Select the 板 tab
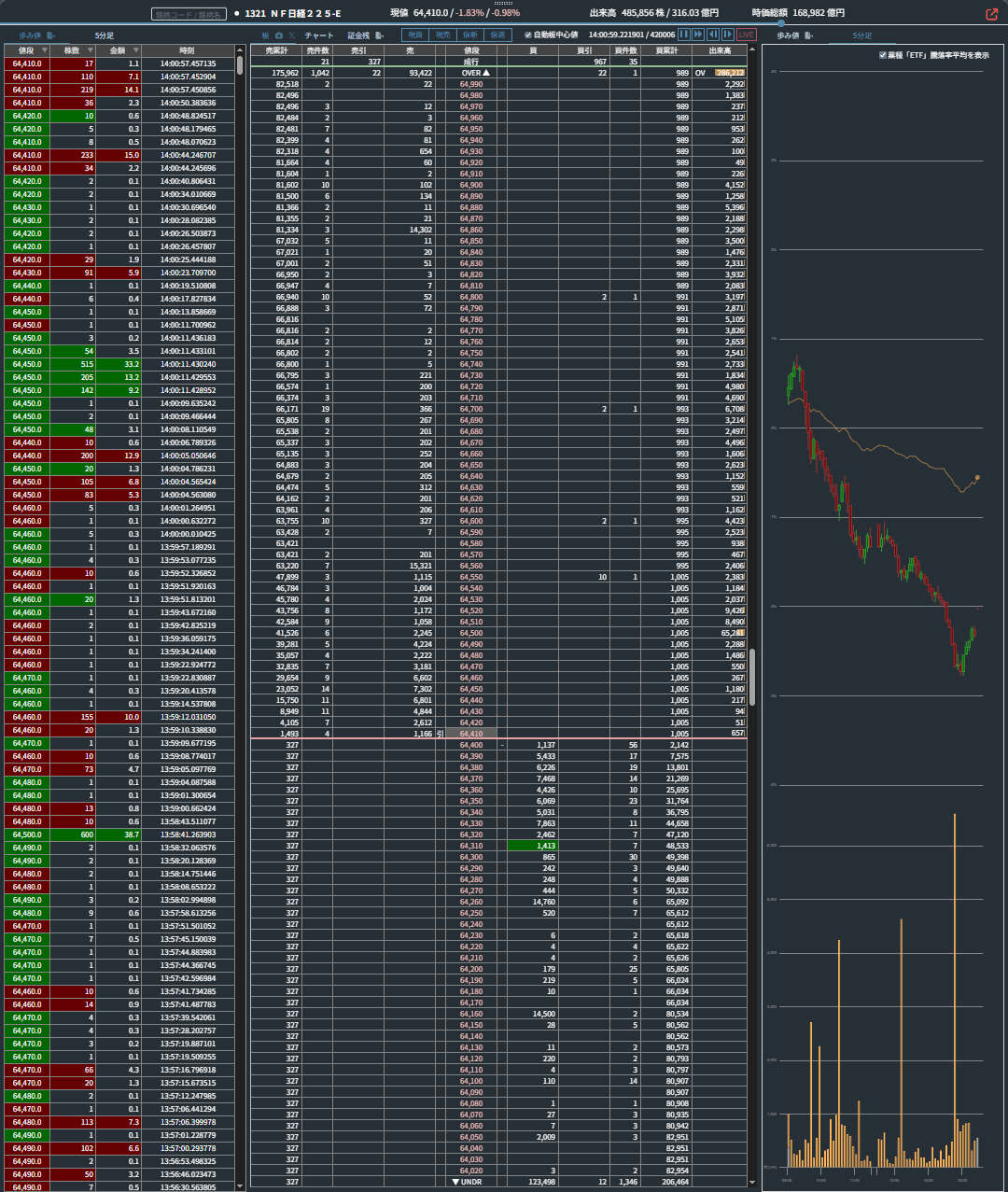This screenshot has height=1192, width=1008. coord(266,35)
